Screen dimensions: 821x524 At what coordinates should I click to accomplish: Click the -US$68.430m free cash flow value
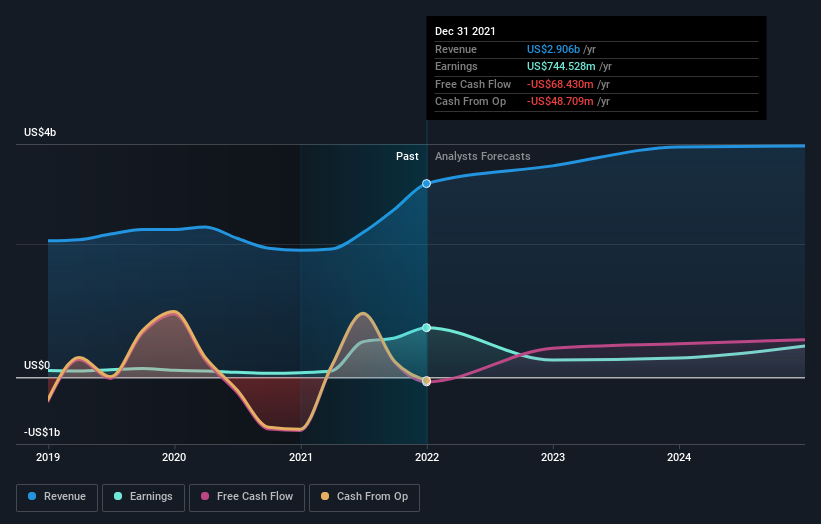(560, 84)
